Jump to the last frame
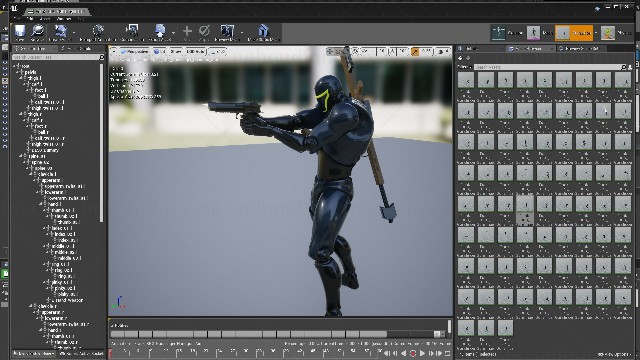 pyautogui.click(x=439, y=353)
